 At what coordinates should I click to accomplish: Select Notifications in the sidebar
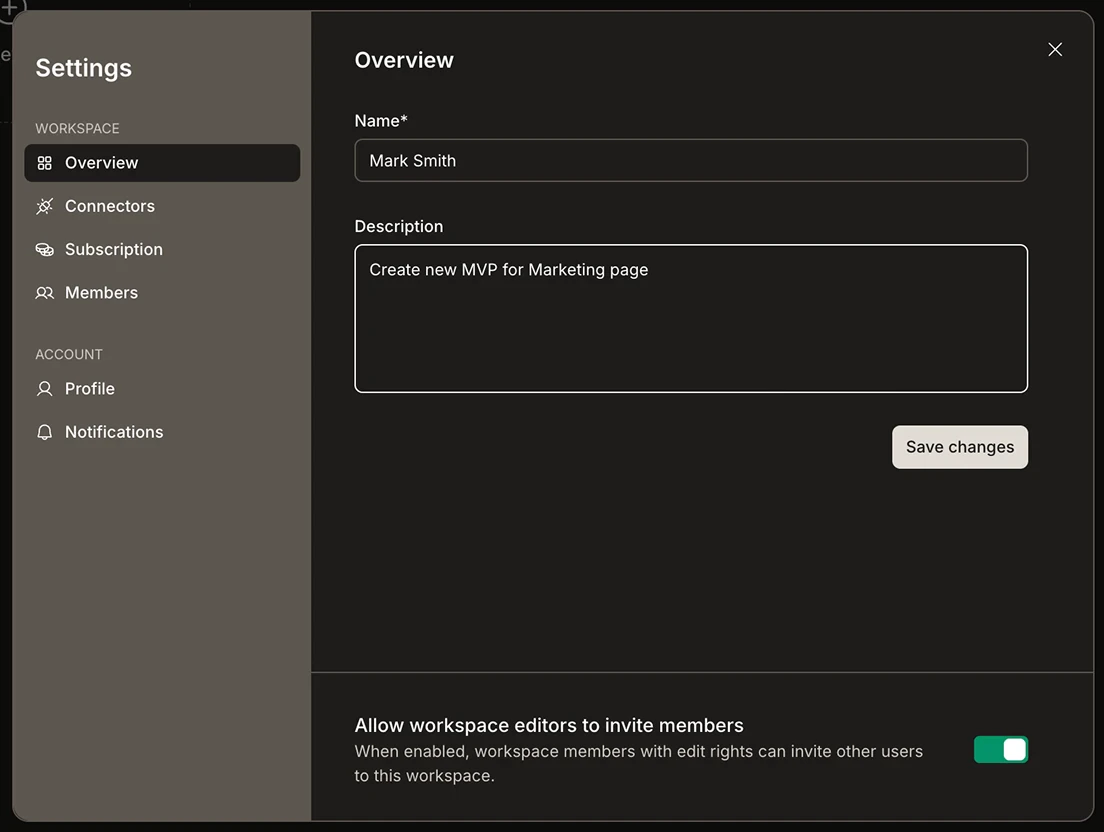click(x=114, y=431)
